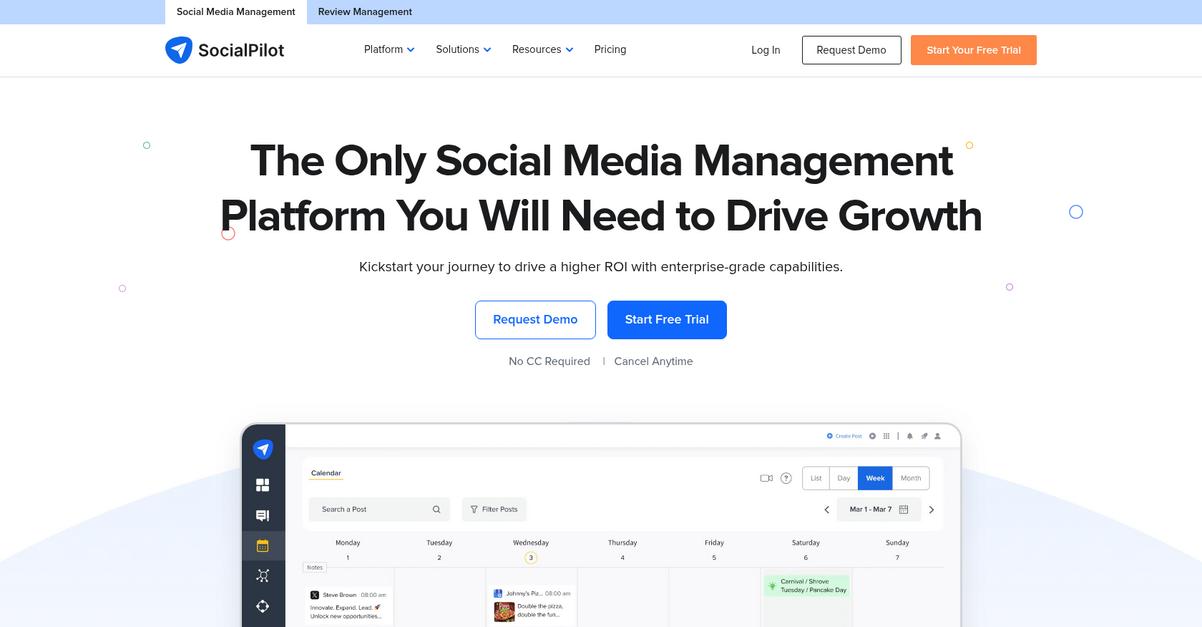Switch calendar to Month view
Image resolution: width=1202 pixels, height=627 pixels.
(x=910, y=478)
